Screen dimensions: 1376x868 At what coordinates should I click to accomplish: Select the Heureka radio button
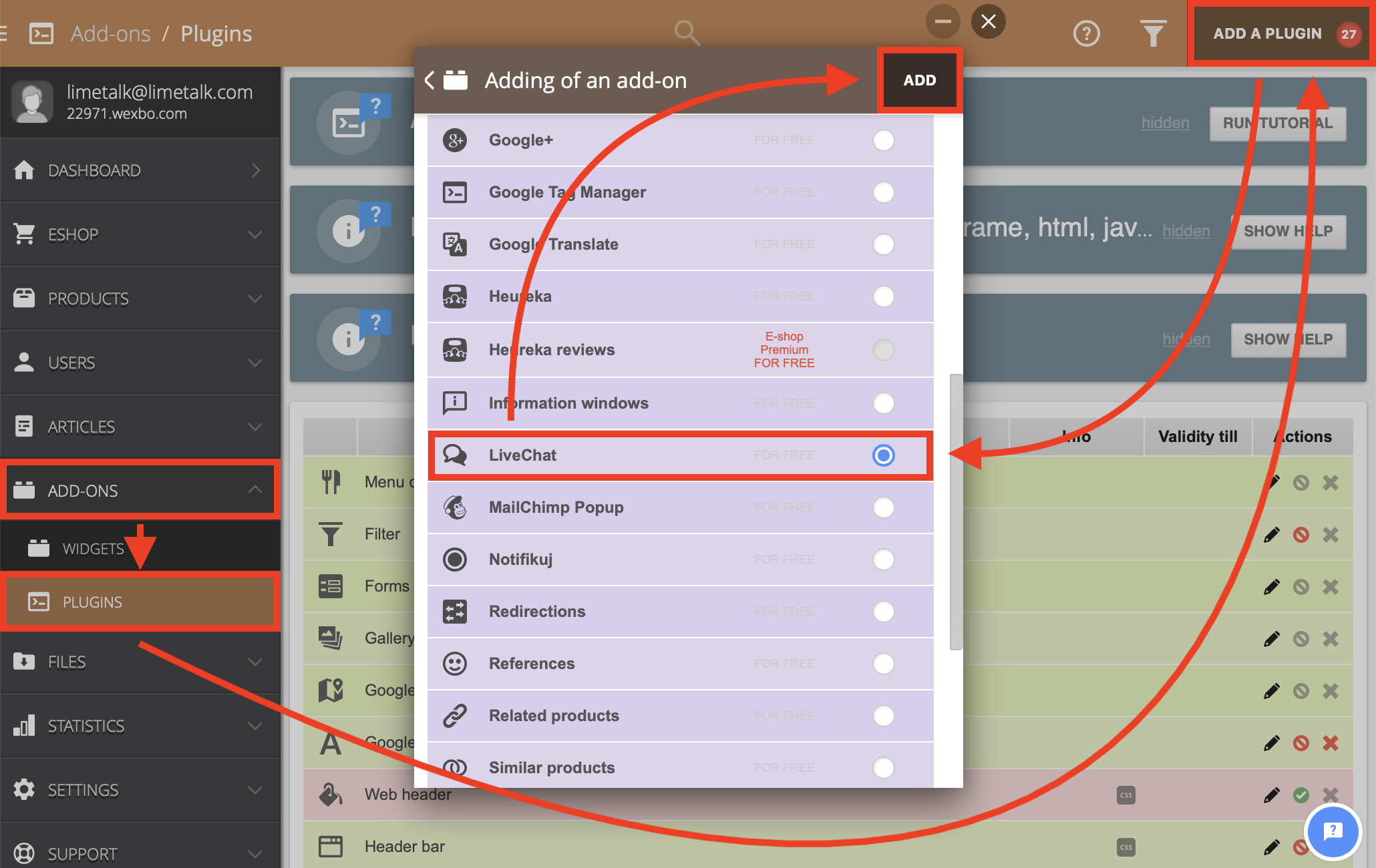[884, 296]
